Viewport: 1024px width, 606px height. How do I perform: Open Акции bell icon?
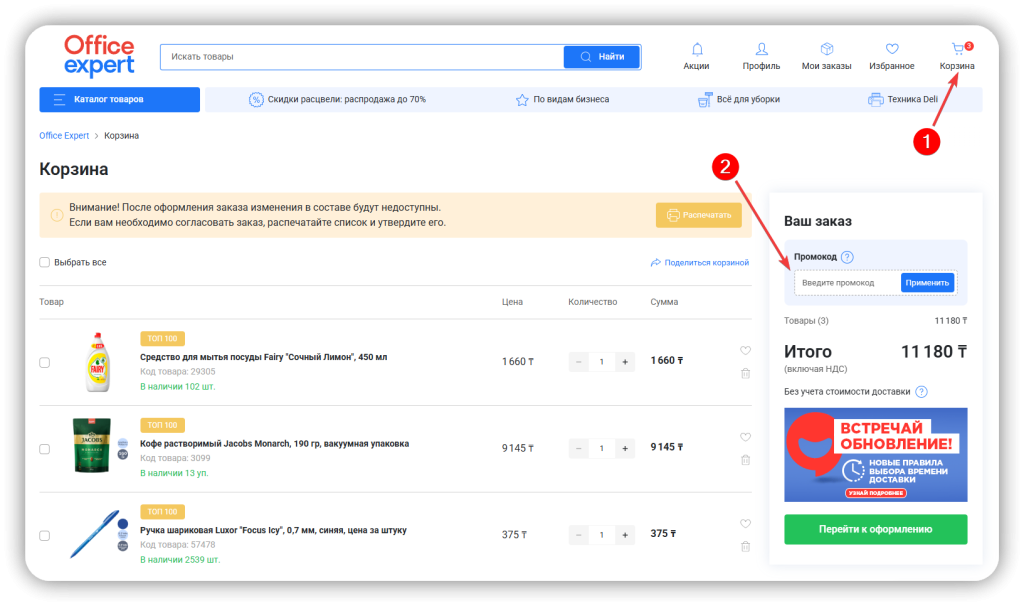pos(697,50)
